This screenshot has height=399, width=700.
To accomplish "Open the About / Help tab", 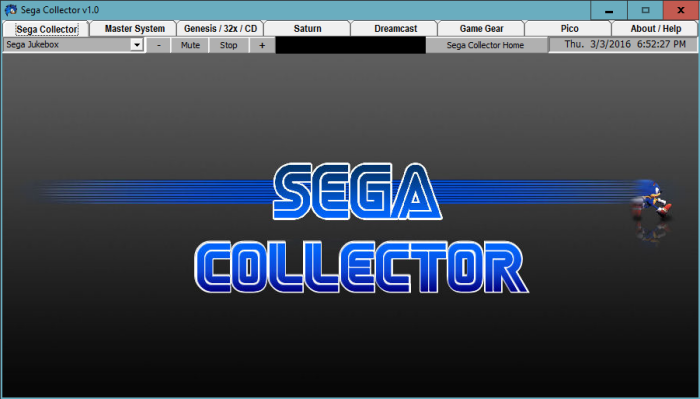I will (655, 29).
